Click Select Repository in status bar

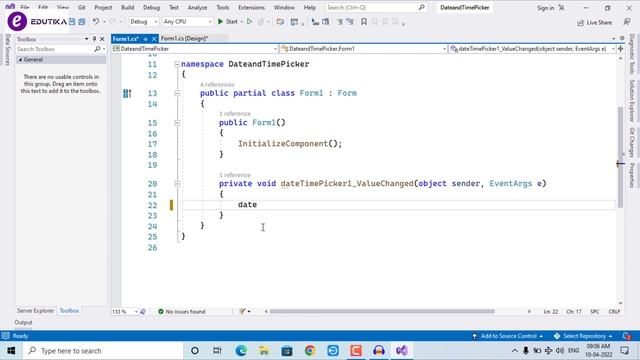pyautogui.click(x=584, y=336)
